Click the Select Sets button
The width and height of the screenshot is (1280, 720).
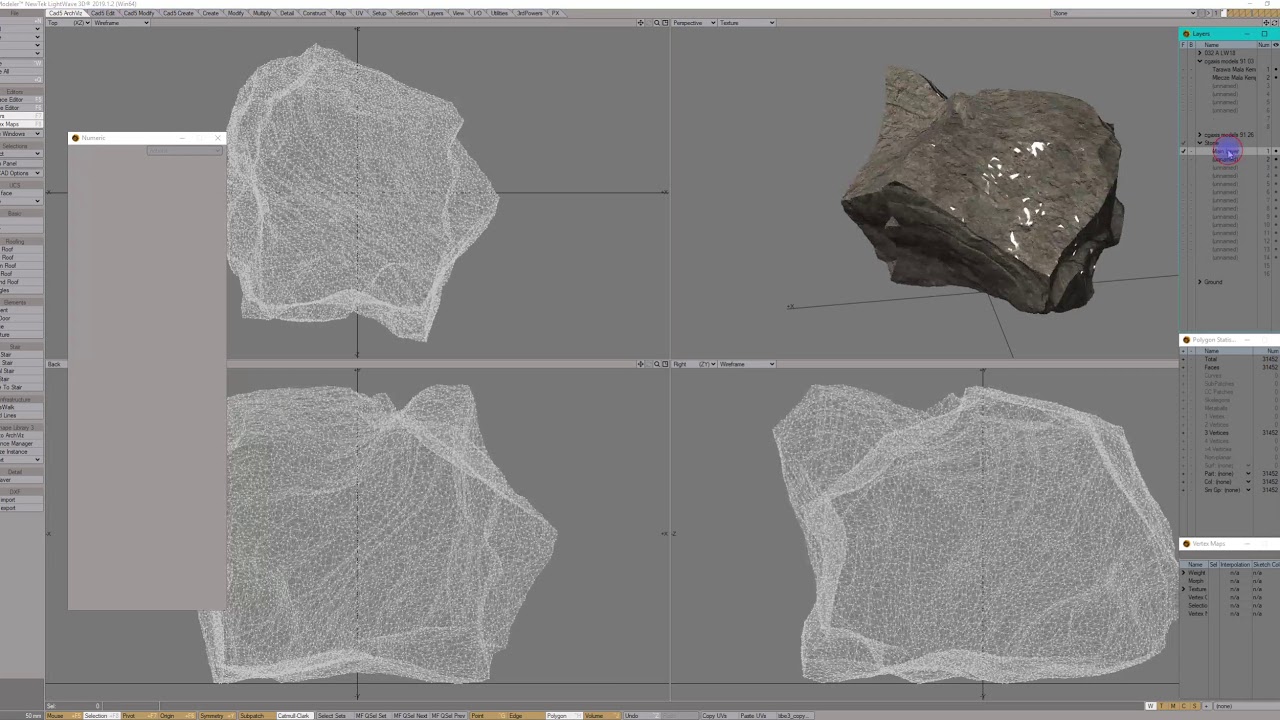tap(332, 716)
